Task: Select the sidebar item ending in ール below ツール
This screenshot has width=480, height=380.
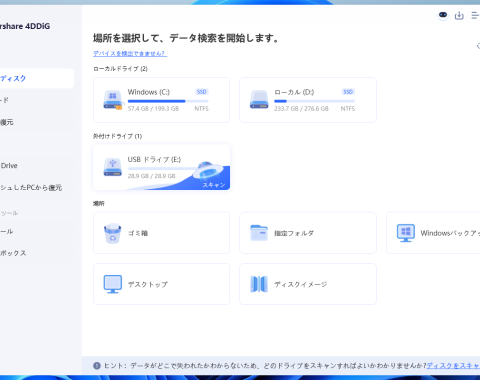Action: (37, 231)
